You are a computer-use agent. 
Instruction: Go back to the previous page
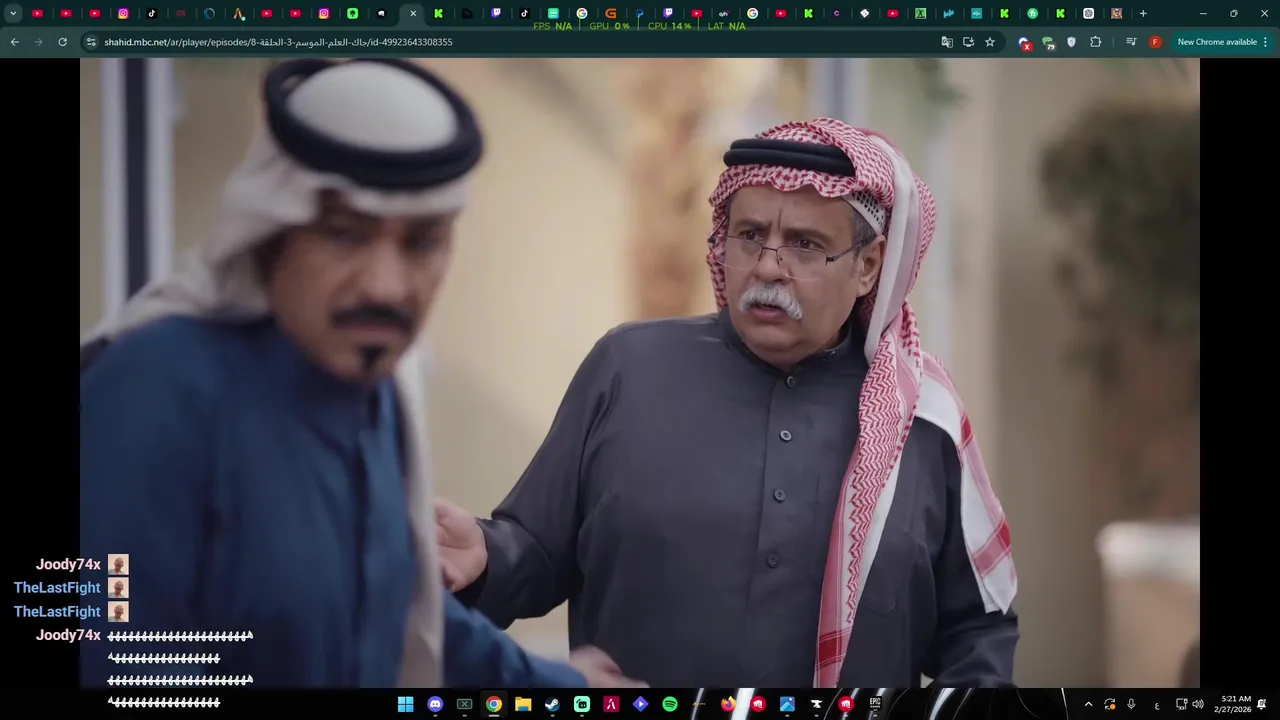(x=14, y=42)
